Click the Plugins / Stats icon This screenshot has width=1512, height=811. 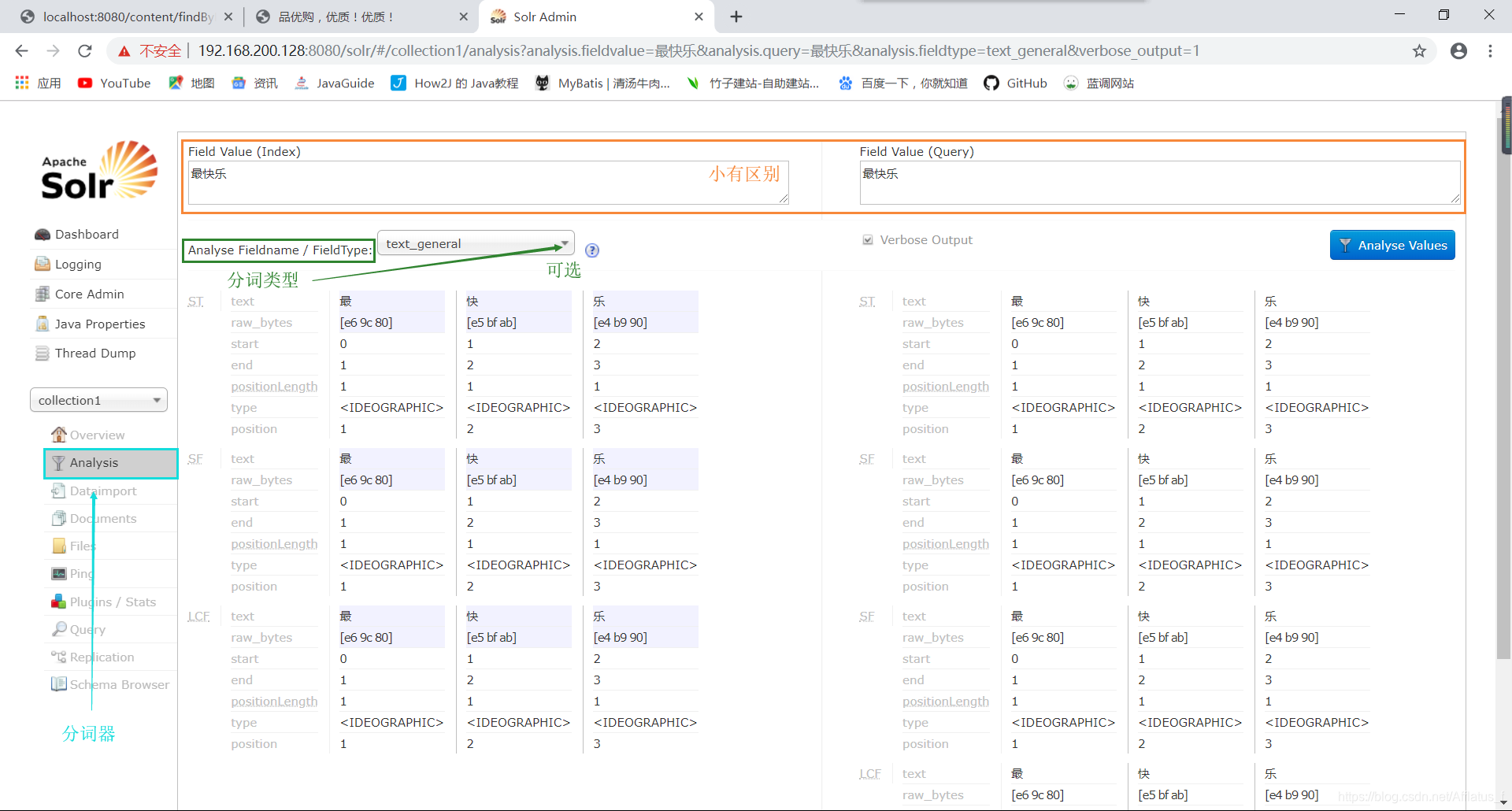tap(58, 602)
